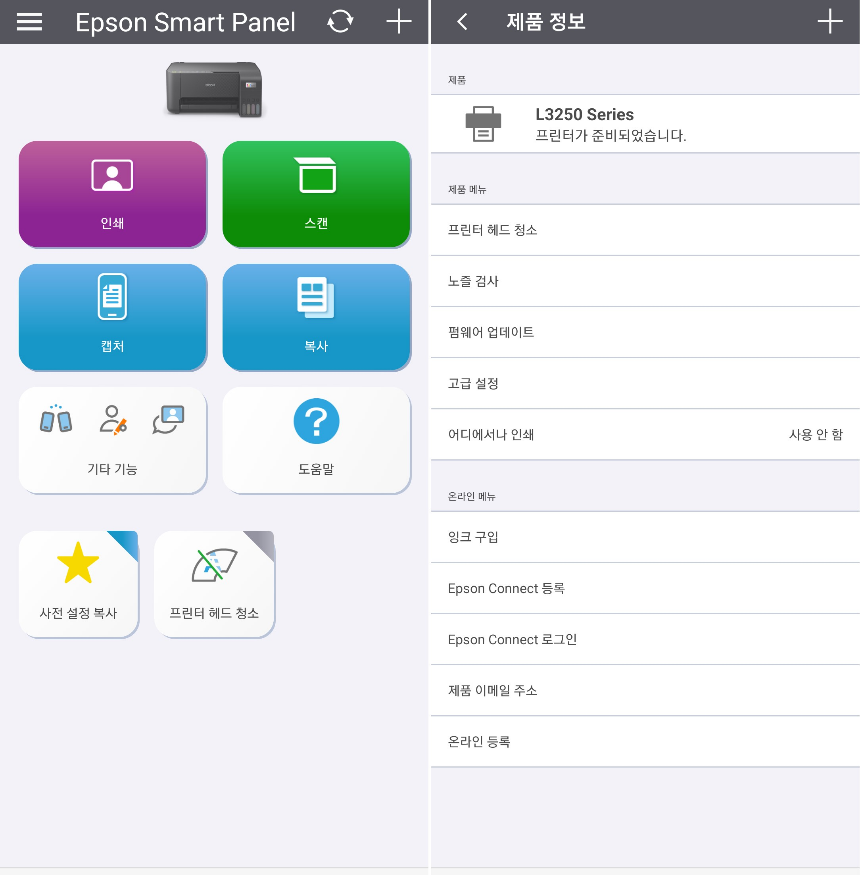The image size is (860, 875).
Task: Open 어디에서나 인쇄 menu item
Action: (x=645, y=434)
